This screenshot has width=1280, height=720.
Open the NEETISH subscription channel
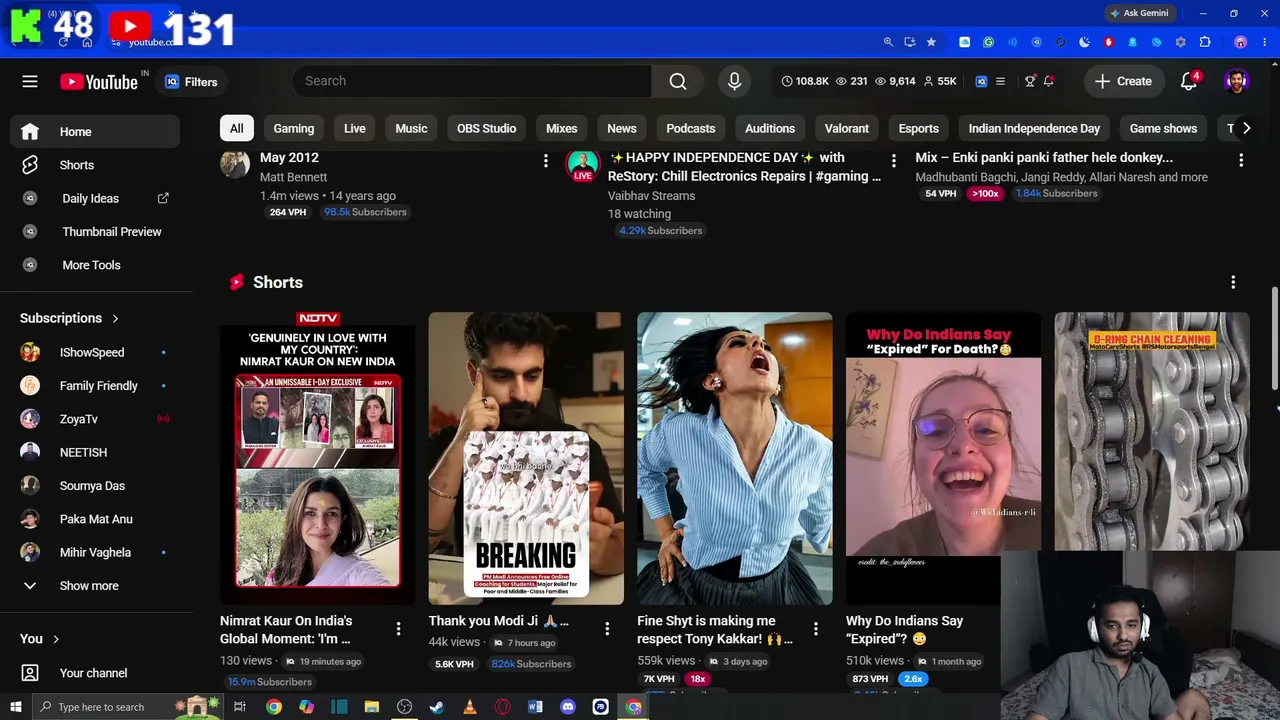point(95,452)
